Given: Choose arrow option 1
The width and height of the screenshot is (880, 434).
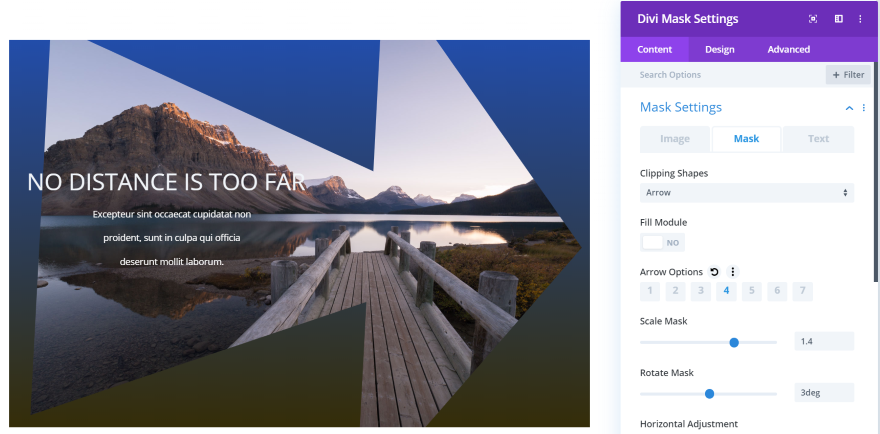Looking at the screenshot, I should click(x=650, y=291).
